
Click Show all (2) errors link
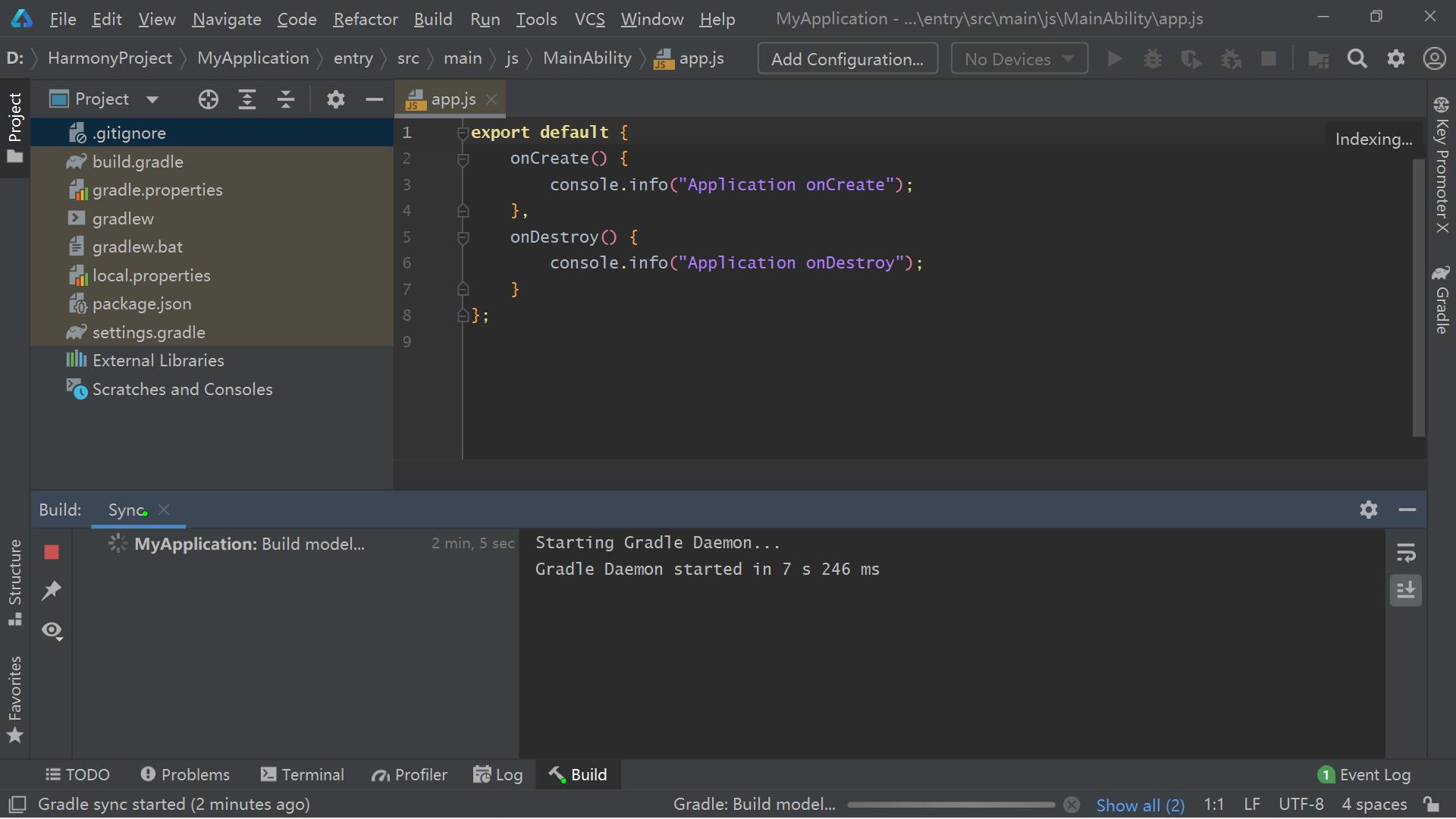click(1140, 805)
